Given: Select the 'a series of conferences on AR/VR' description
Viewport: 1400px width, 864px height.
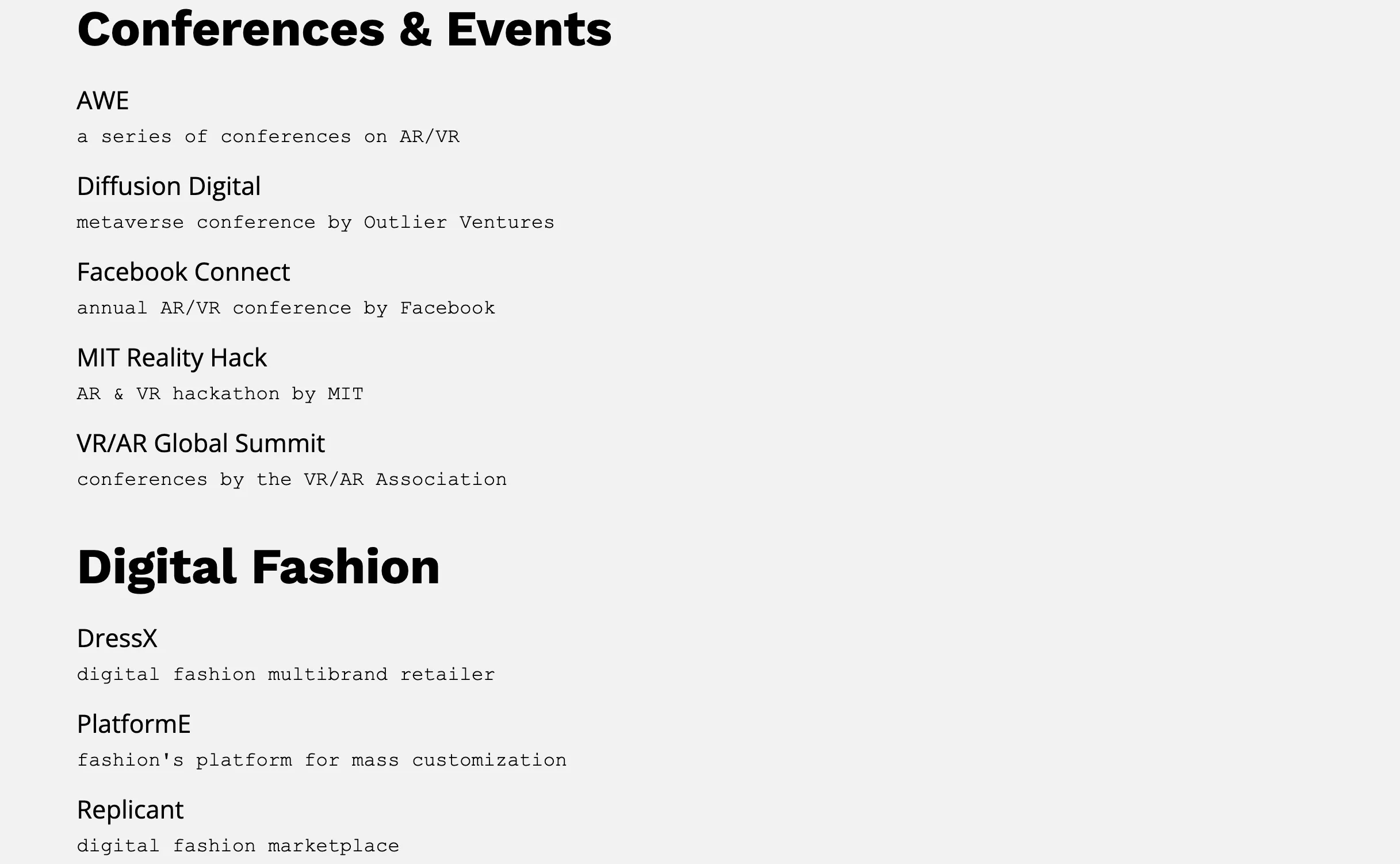Looking at the screenshot, I should click(268, 137).
